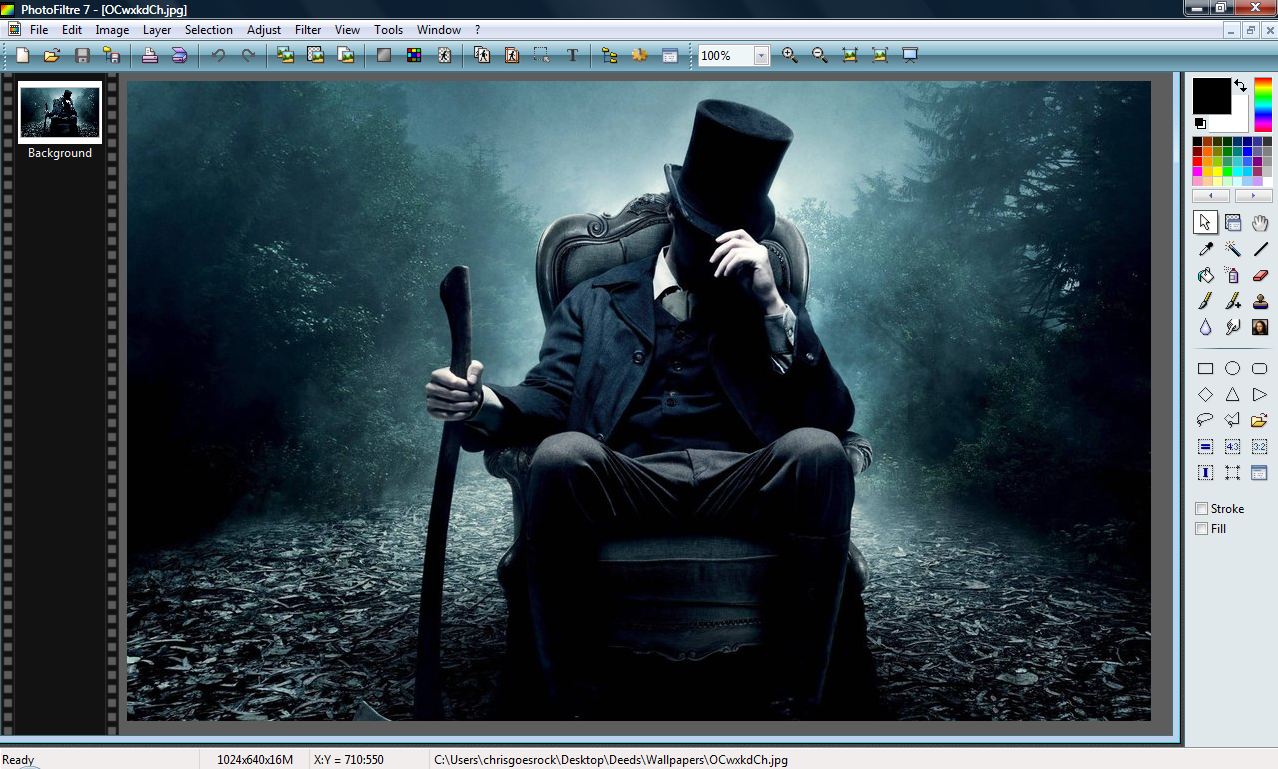Image resolution: width=1278 pixels, height=769 pixels.
Task: Enable the Fill checkbox
Action: (x=1202, y=529)
